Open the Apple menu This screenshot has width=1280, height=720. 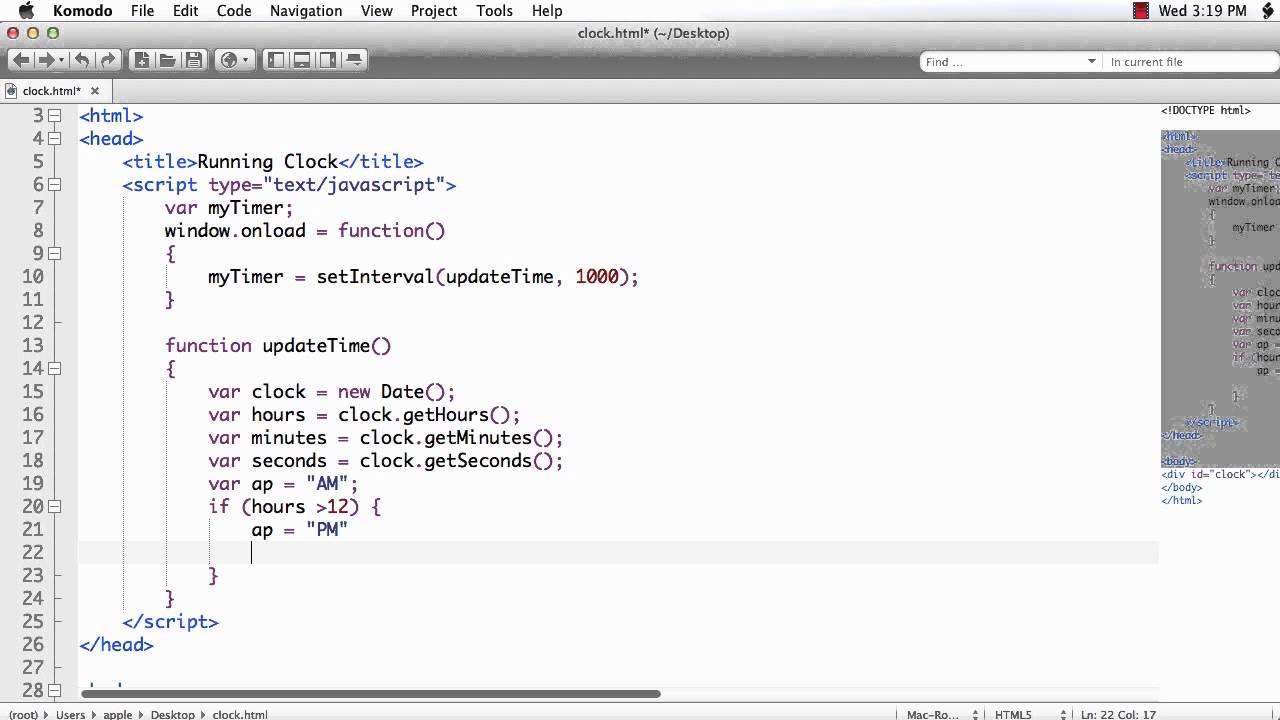(27, 11)
